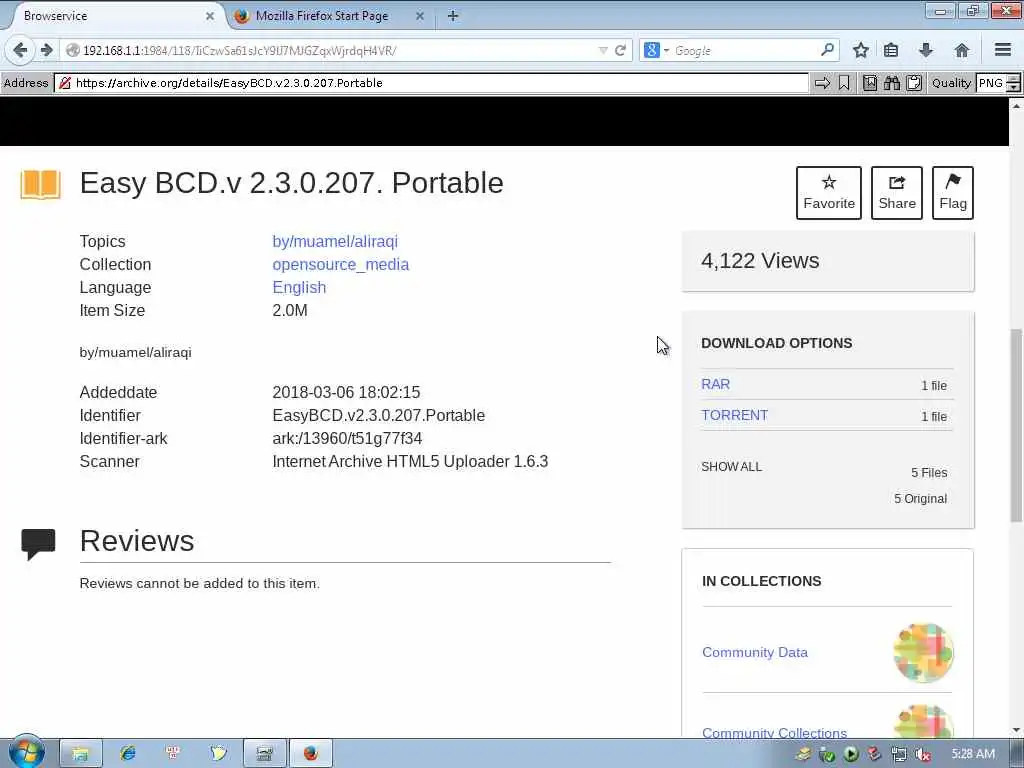Click the 2018-03-06 18:02:15 added date
This screenshot has height=768, width=1024.
pyautogui.click(x=346, y=392)
